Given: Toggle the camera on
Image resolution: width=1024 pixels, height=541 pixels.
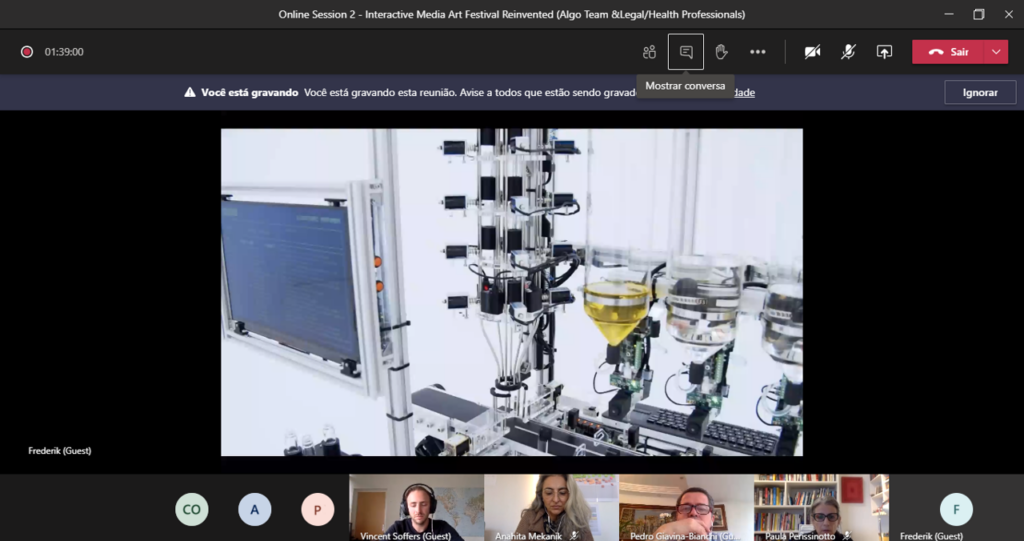Looking at the screenshot, I should 812,52.
